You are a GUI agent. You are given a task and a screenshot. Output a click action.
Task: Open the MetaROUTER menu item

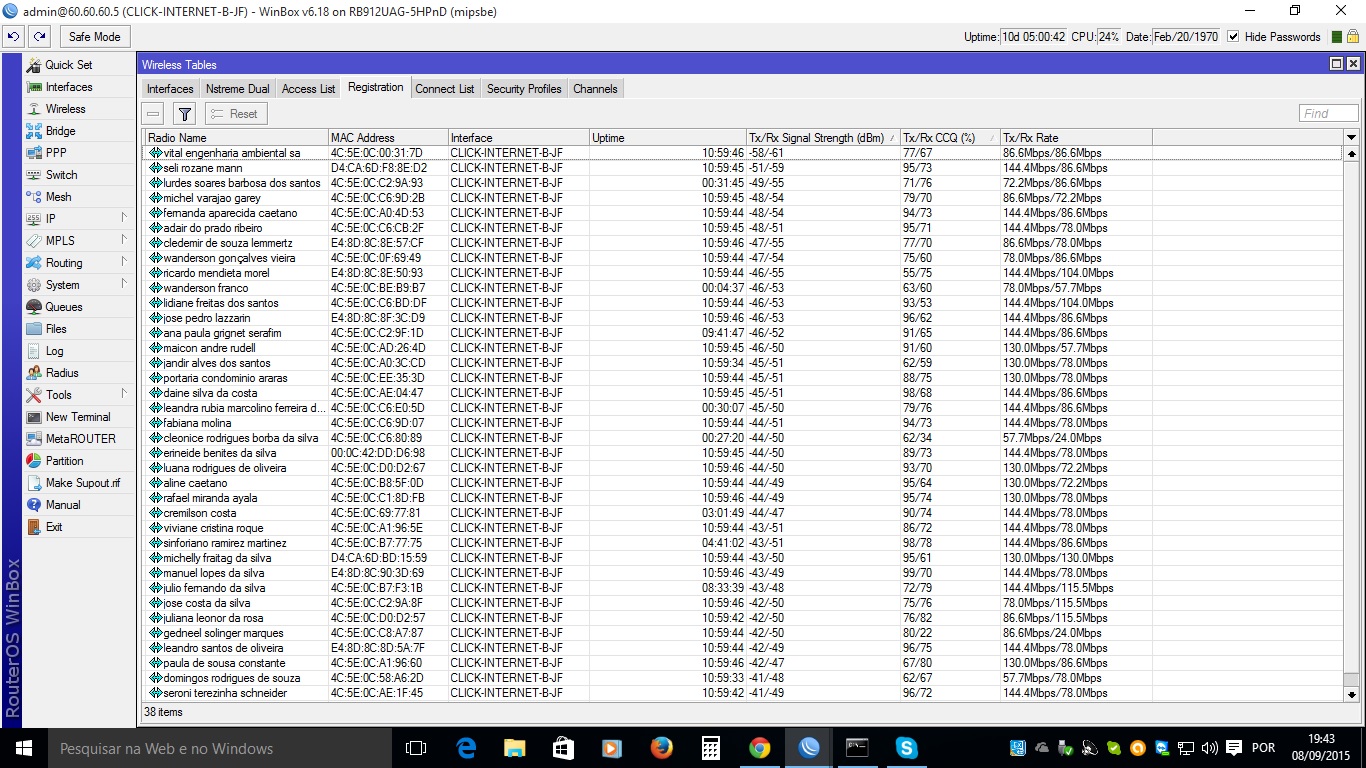[80, 439]
